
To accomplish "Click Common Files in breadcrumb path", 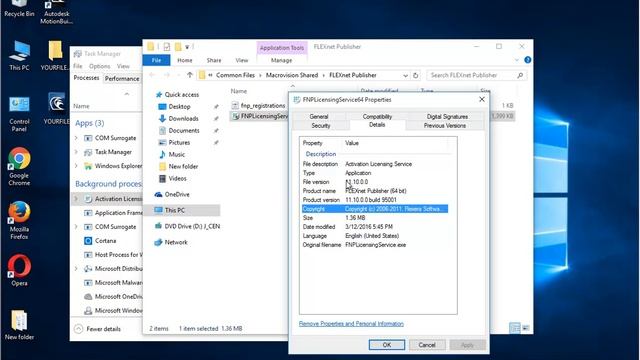I will click(235, 75).
